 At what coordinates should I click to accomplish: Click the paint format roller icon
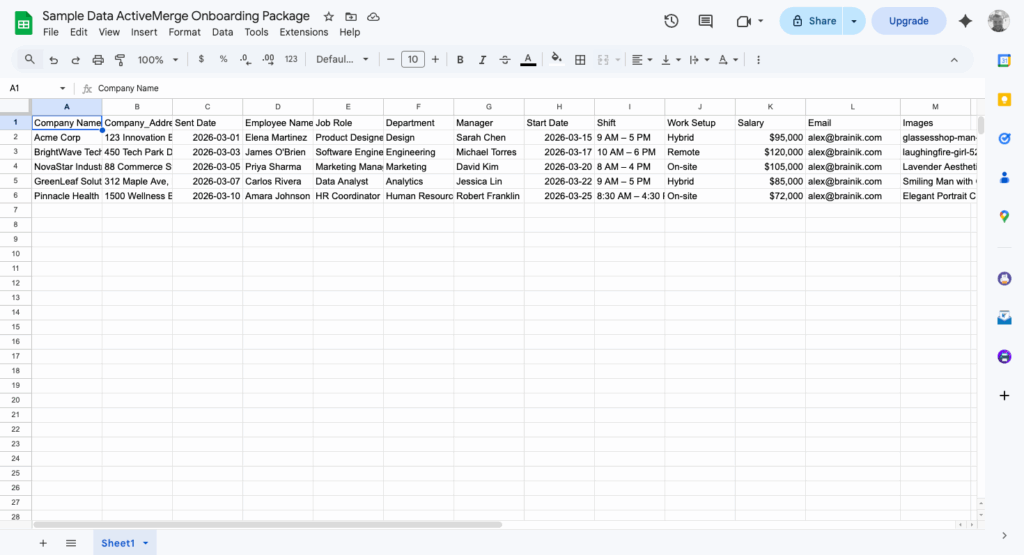(x=120, y=60)
